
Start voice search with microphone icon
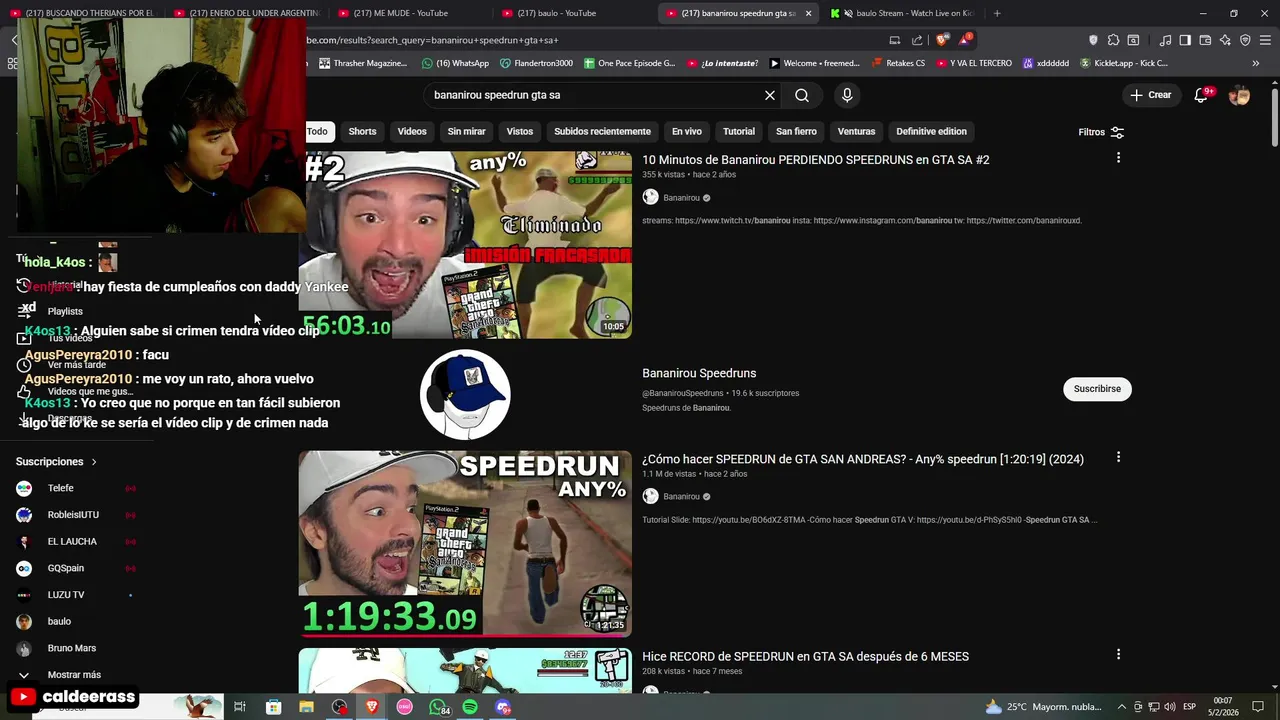847,95
